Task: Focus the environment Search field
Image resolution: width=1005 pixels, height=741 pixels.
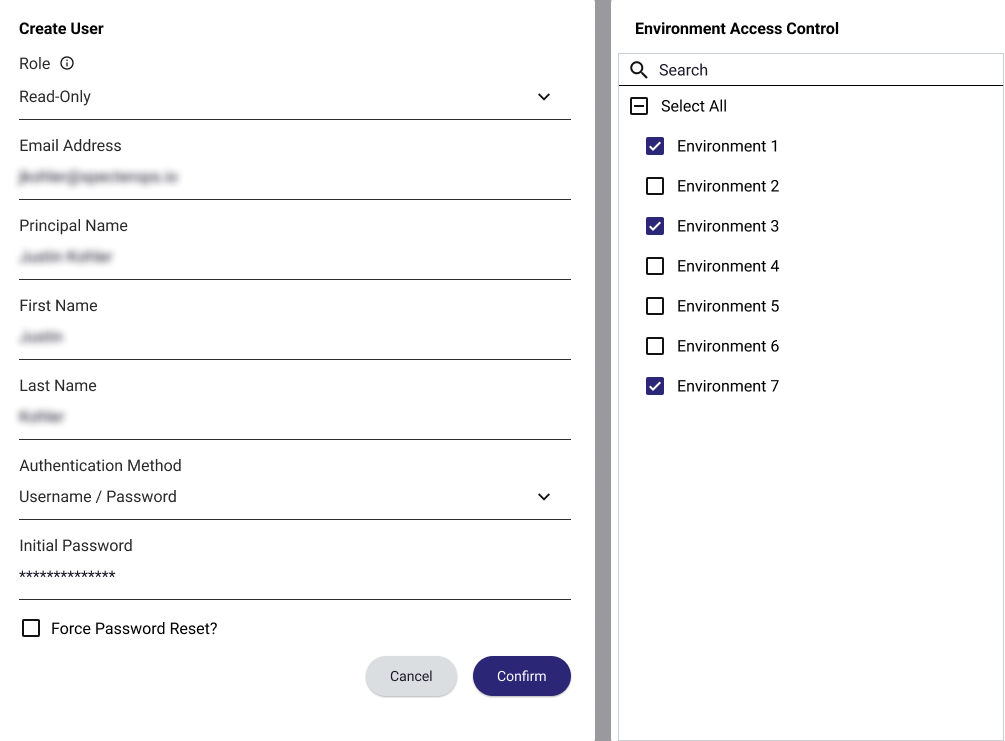Action: (820, 70)
